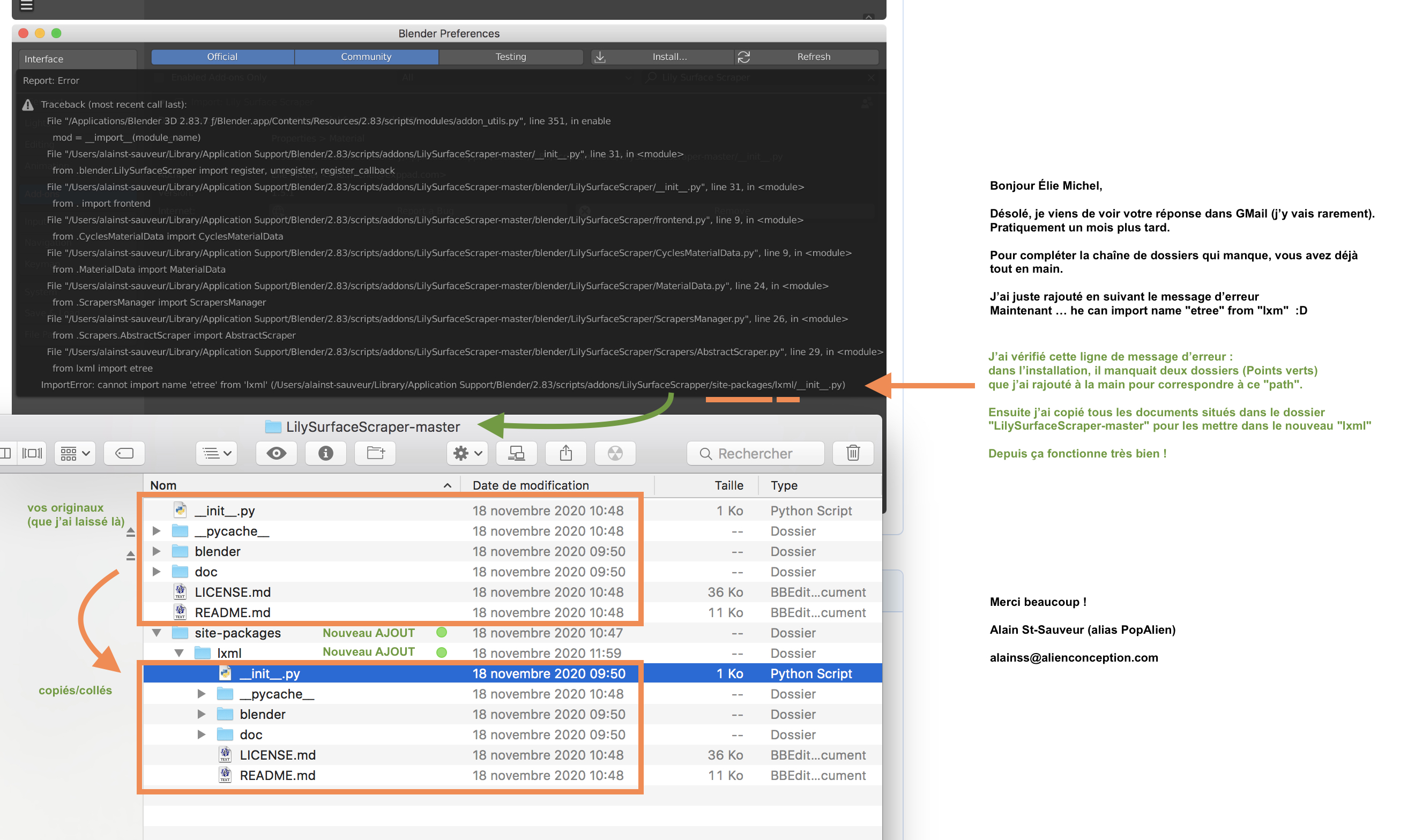This screenshot has height=840, width=1415.
Task: Collapse the site-packages folder
Action: 157,633
